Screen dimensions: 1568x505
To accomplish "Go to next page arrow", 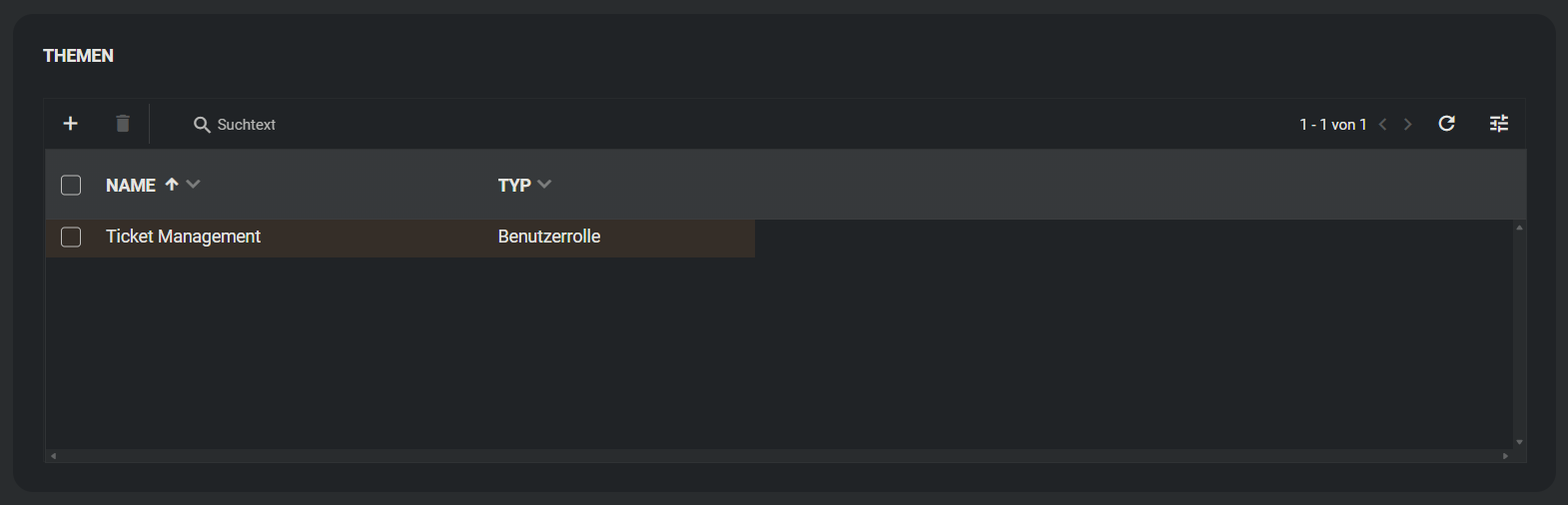I will pyautogui.click(x=1408, y=125).
